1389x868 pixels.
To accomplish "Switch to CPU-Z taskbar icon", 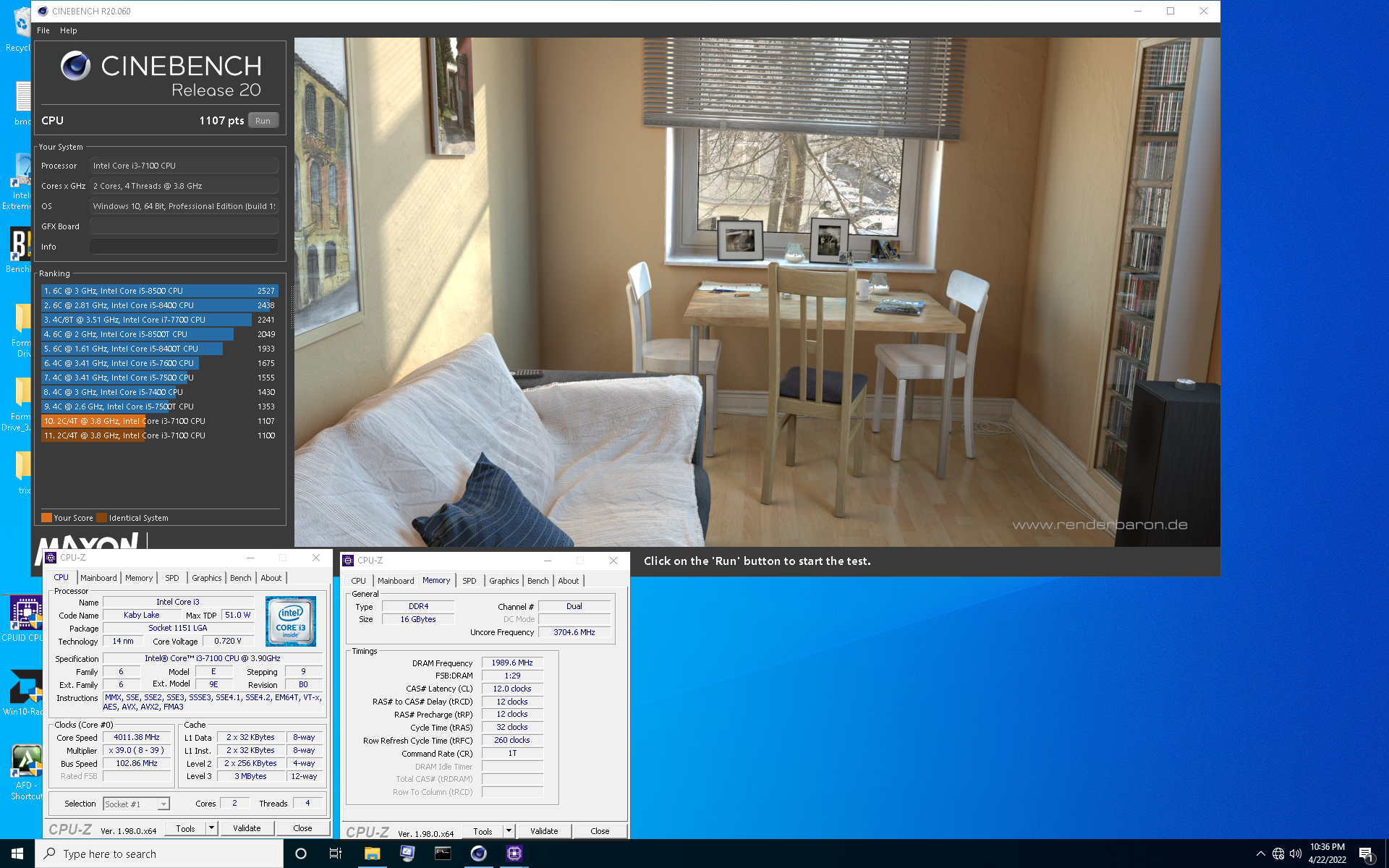I will coord(514,854).
